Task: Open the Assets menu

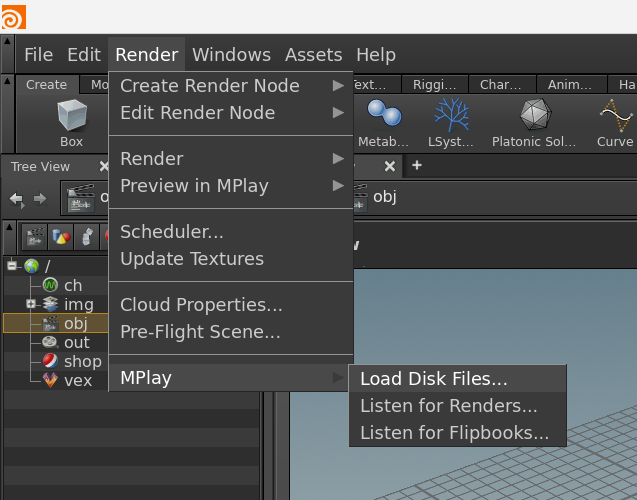Action: click(313, 55)
